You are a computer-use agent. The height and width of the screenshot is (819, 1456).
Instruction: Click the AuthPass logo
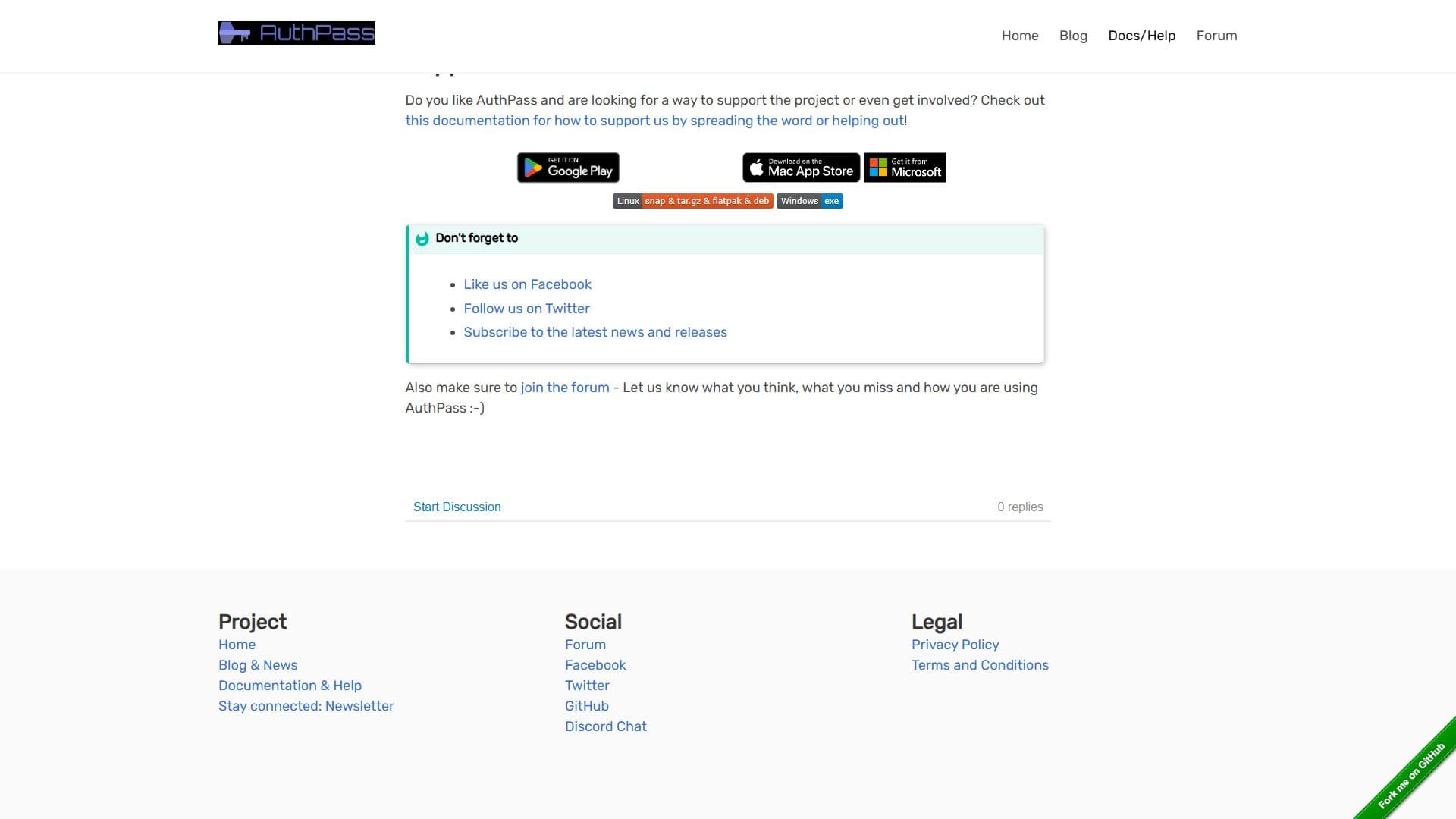click(297, 33)
